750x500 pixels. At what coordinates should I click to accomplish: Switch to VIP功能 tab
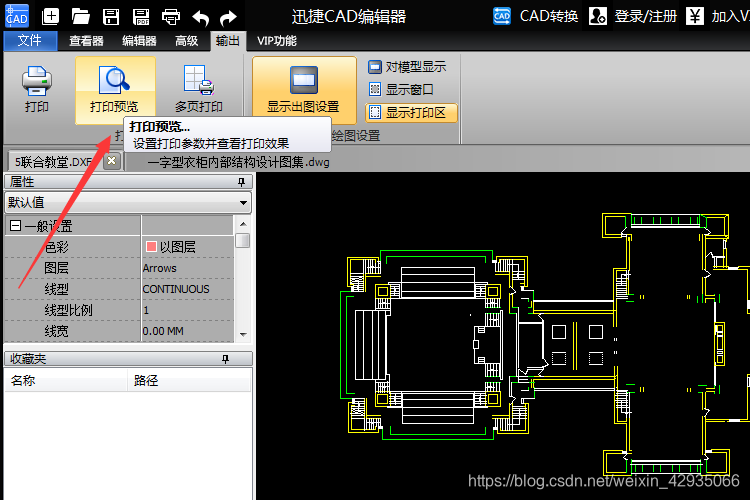(277, 41)
